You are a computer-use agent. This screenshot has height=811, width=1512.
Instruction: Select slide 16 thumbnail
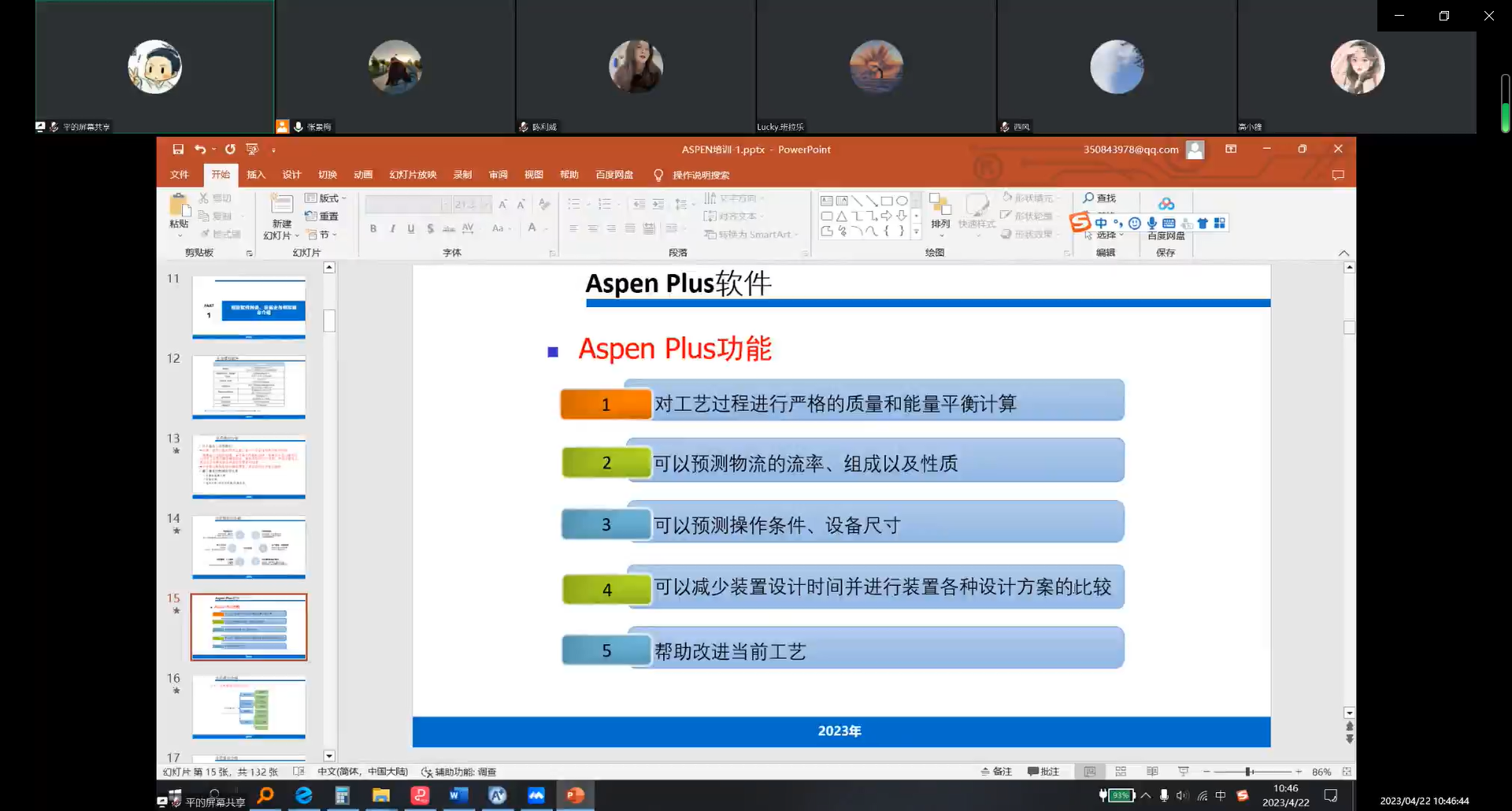249,706
